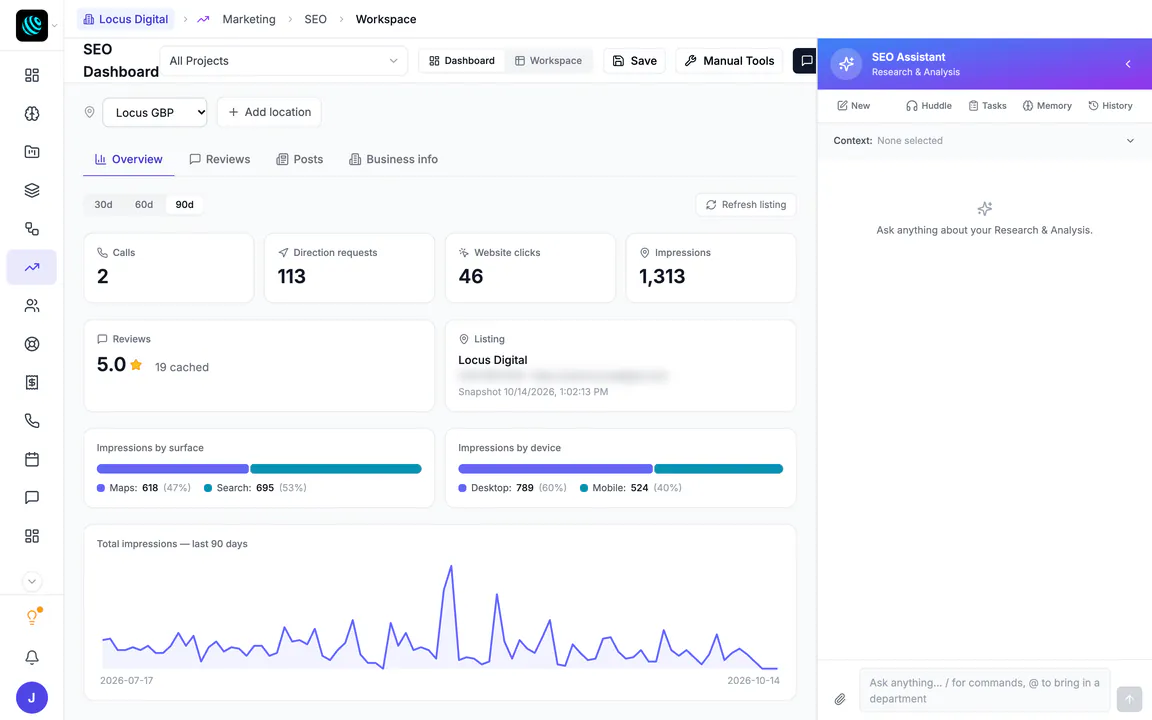Click the Website clicks card
Screen dimensions: 1152x720
[x=530, y=268]
